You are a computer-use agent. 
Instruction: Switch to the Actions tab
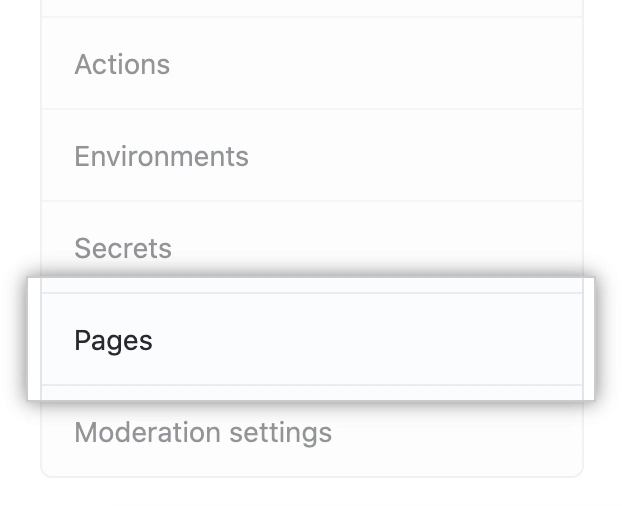tap(122, 64)
